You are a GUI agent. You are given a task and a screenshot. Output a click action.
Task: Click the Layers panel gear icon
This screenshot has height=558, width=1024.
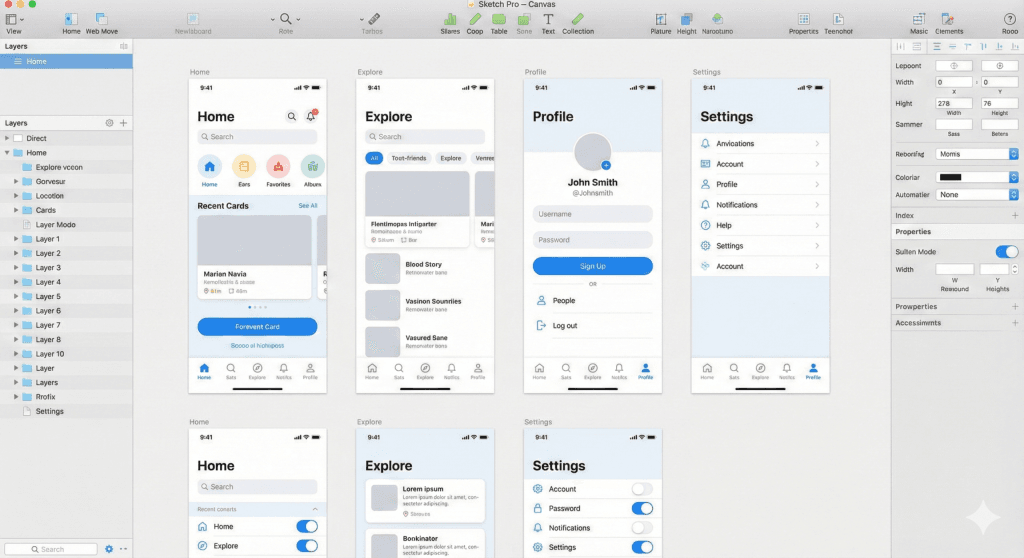click(x=109, y=123)
